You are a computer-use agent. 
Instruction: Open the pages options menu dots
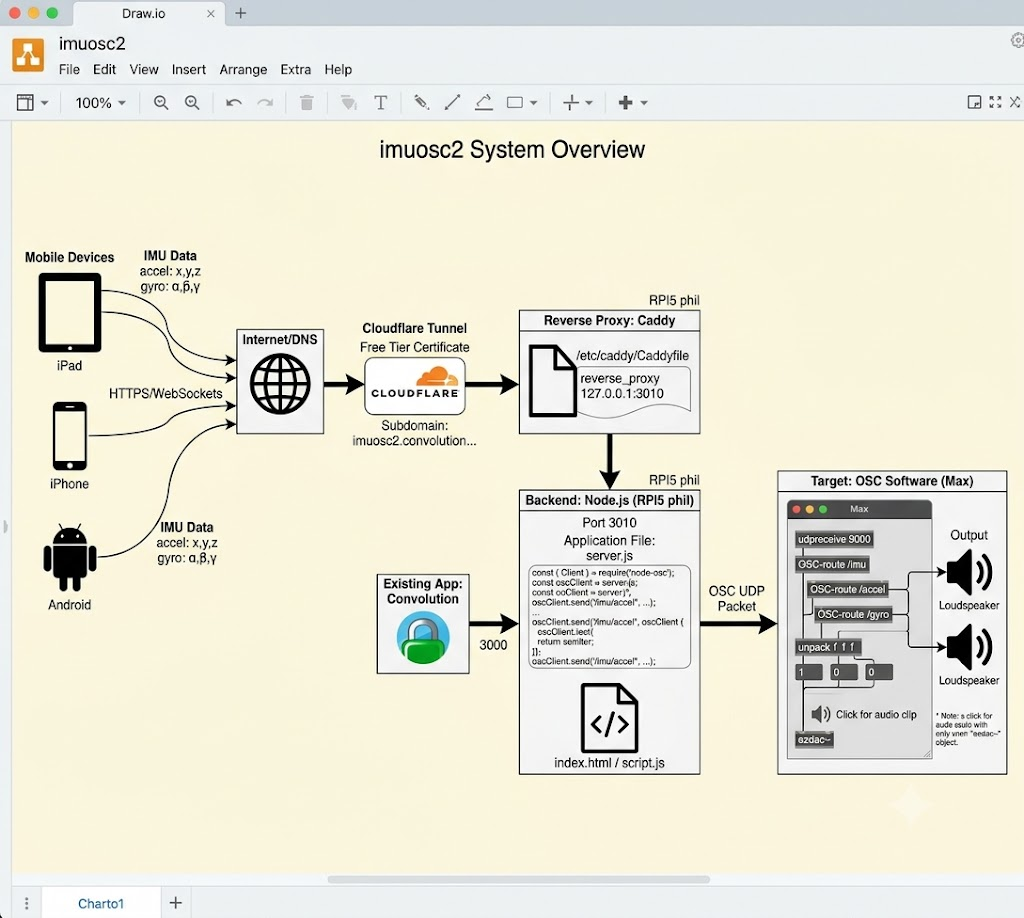click(26, 903)
